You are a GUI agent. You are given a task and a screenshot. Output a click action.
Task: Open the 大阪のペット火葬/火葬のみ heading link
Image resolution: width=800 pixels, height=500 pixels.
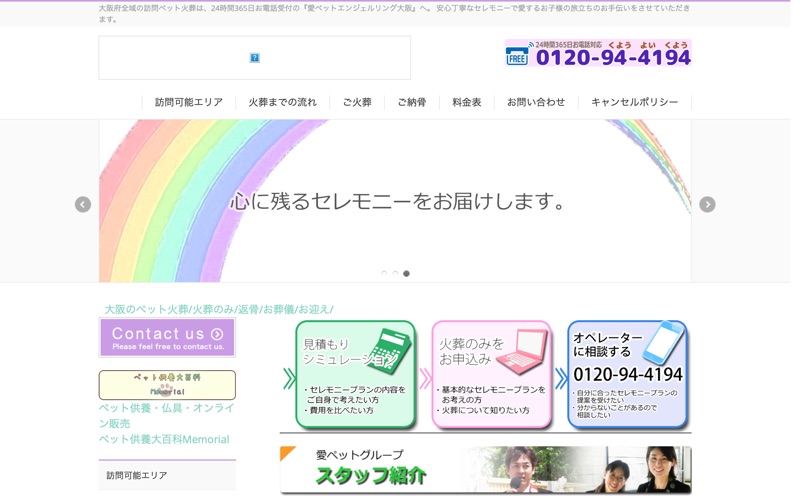click(219, 309)
